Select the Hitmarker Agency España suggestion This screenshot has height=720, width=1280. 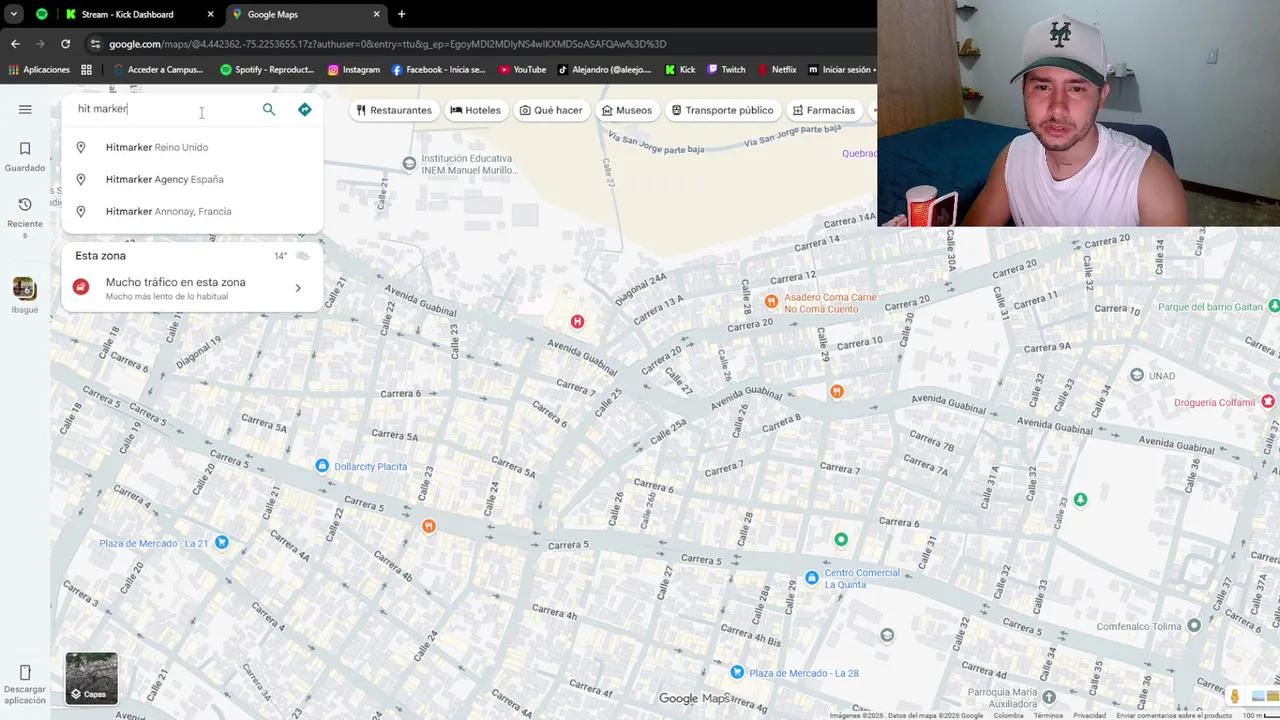pos(192,179)
